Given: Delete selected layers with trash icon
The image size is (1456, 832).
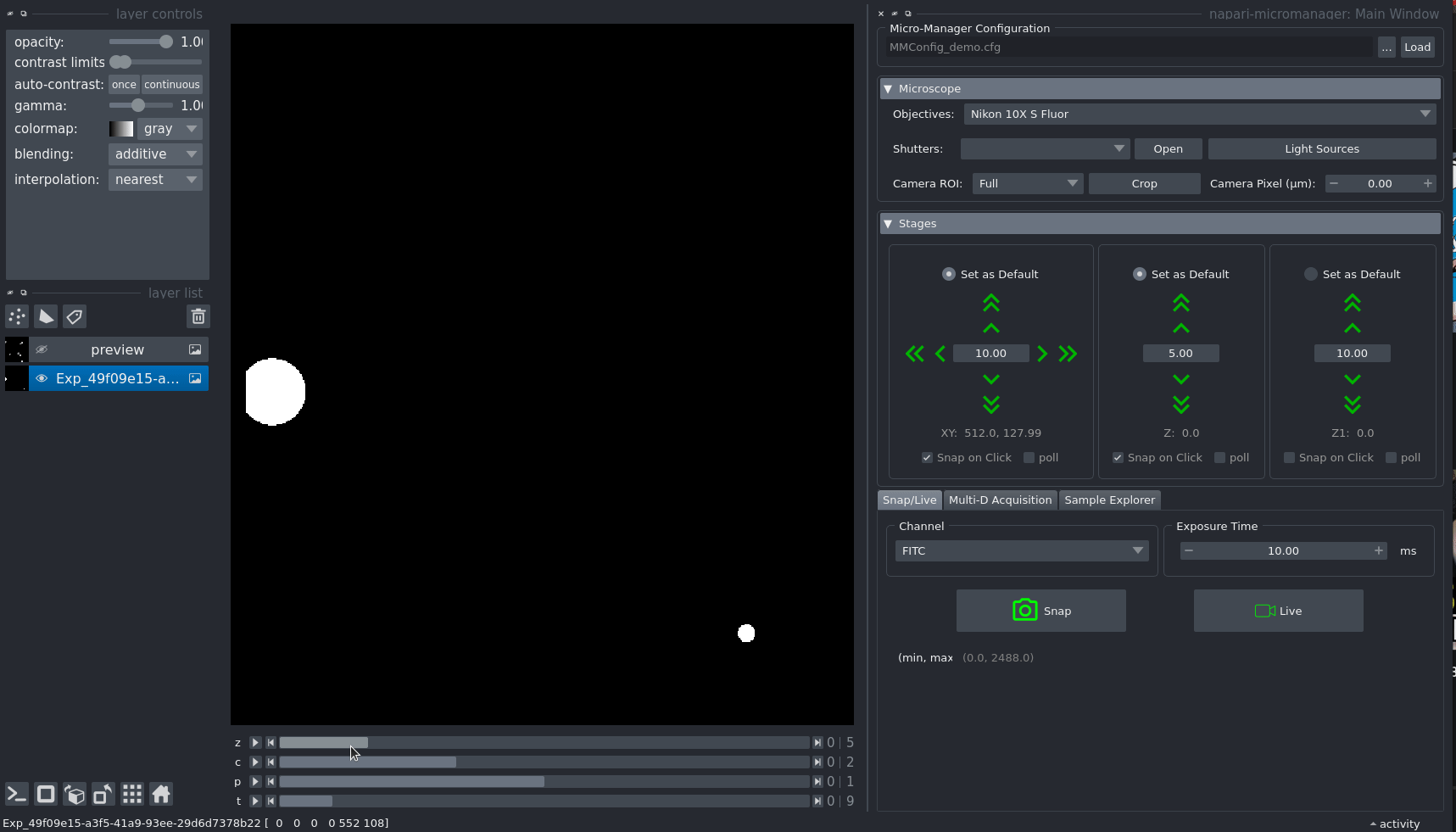Looking at the screenshot, I should 198,316.
